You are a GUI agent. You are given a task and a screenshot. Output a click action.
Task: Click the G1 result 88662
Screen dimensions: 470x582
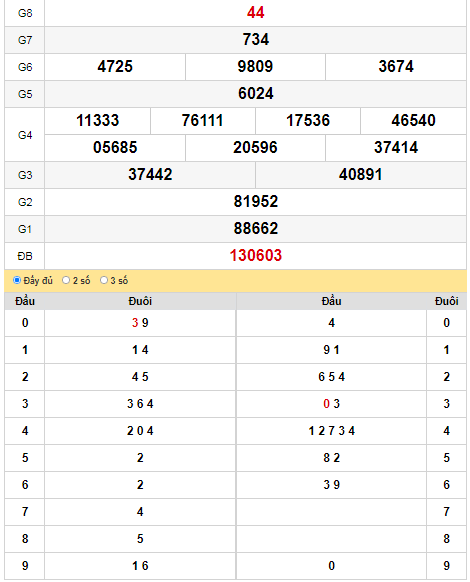[255, 229]
